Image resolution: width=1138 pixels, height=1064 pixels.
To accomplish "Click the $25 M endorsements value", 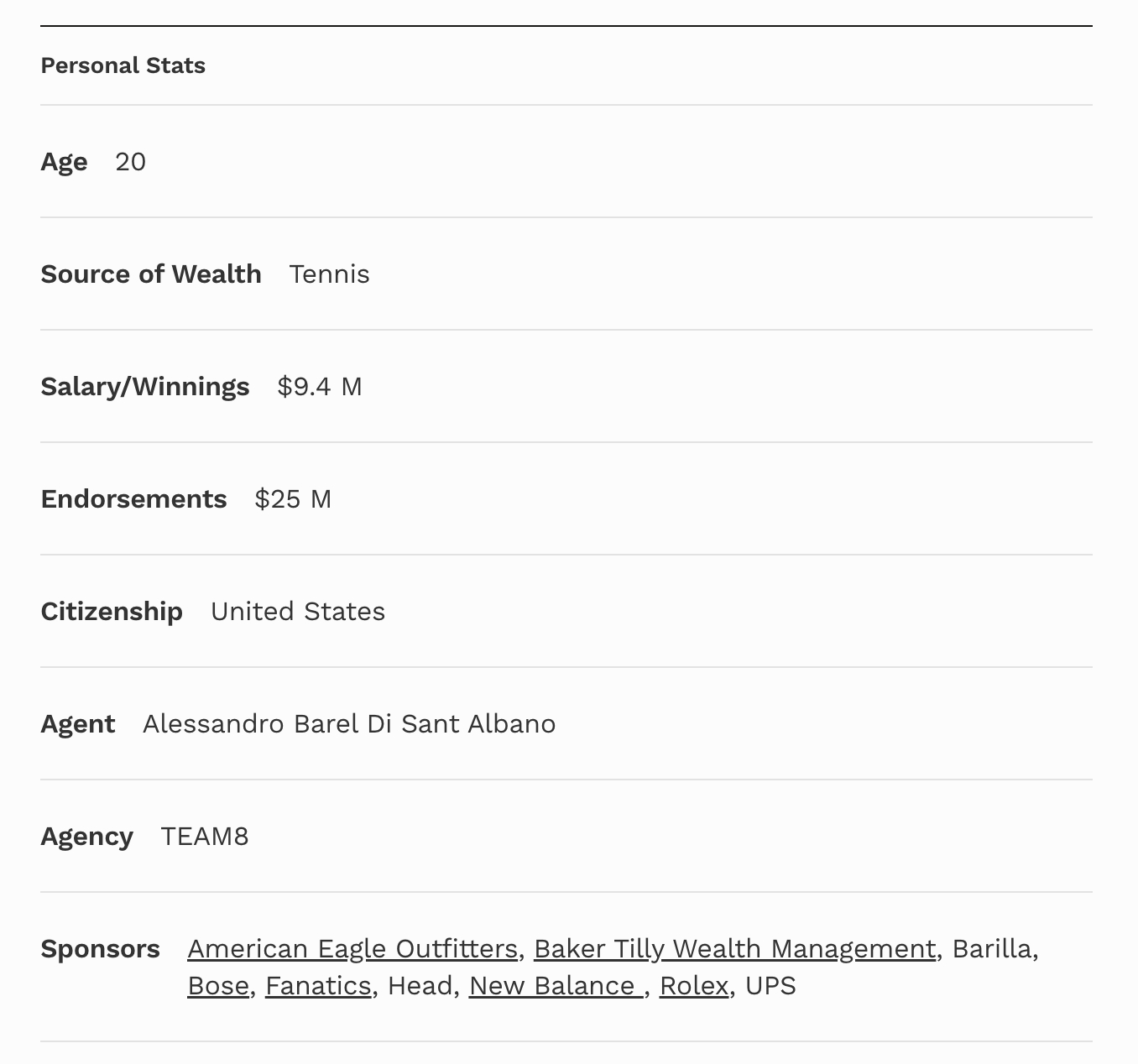I will click(293, 499).
